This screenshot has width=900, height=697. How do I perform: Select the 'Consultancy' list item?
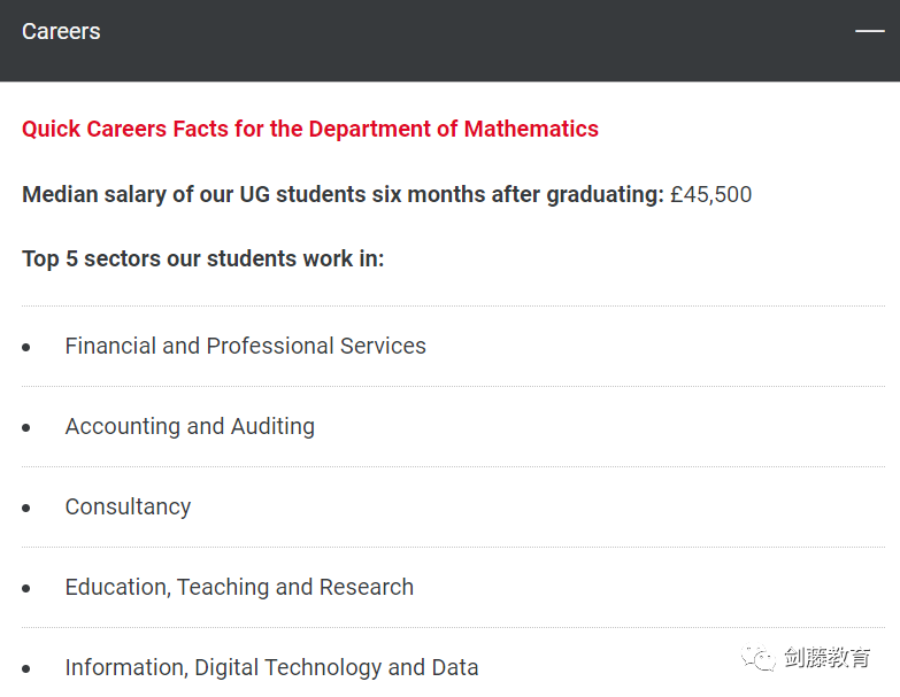tap(128, 507)
